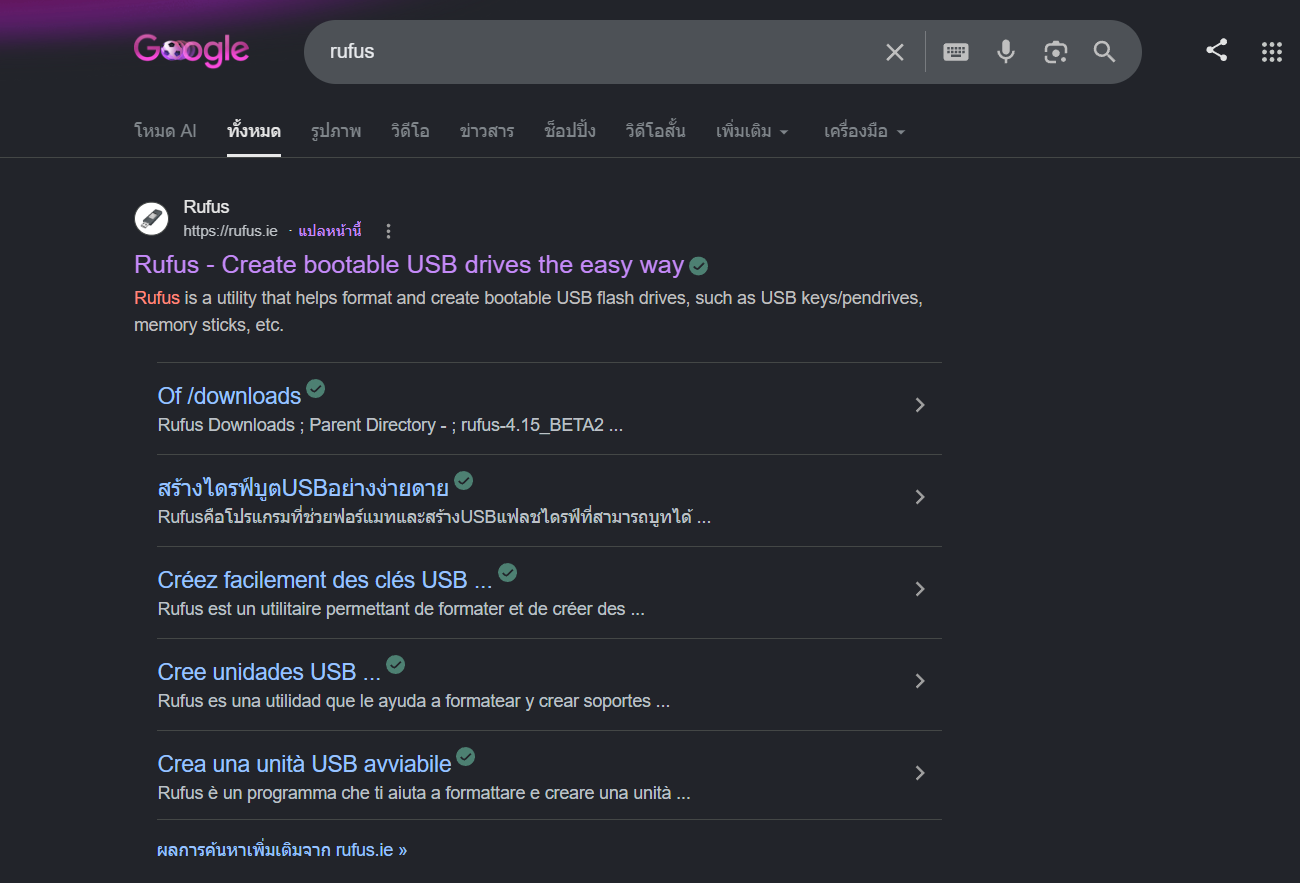1300x883 pixels.
Task: Click the verified badge beside Crea una unità USB avviabile
Action: [466, 756]
